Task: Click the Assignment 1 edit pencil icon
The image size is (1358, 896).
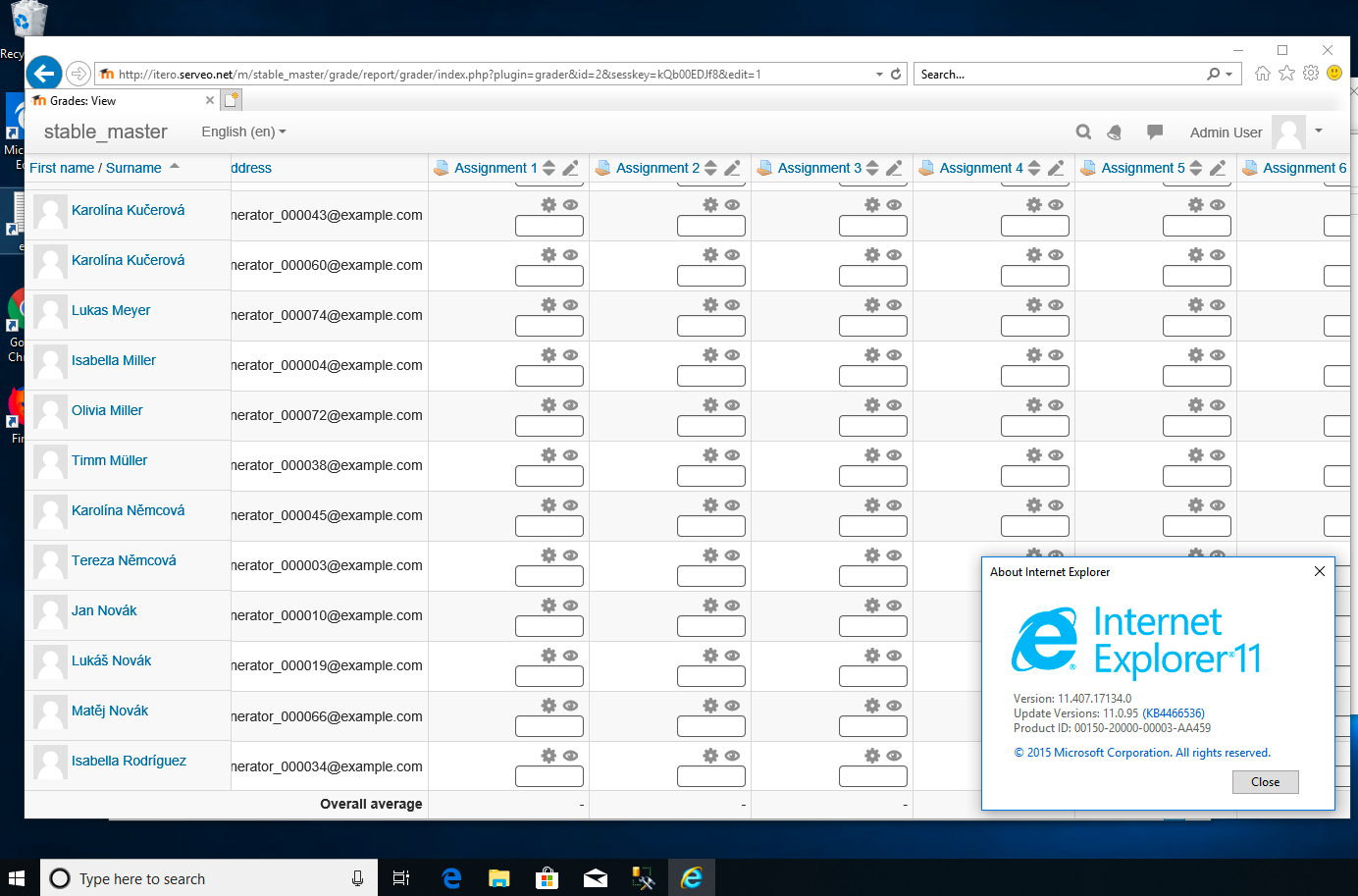Action: tap(570, 168)
